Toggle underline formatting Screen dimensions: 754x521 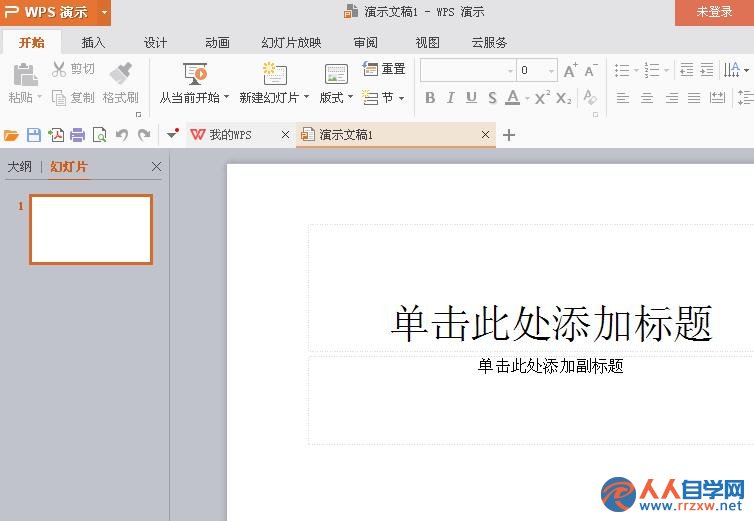(x=471, y=98)
